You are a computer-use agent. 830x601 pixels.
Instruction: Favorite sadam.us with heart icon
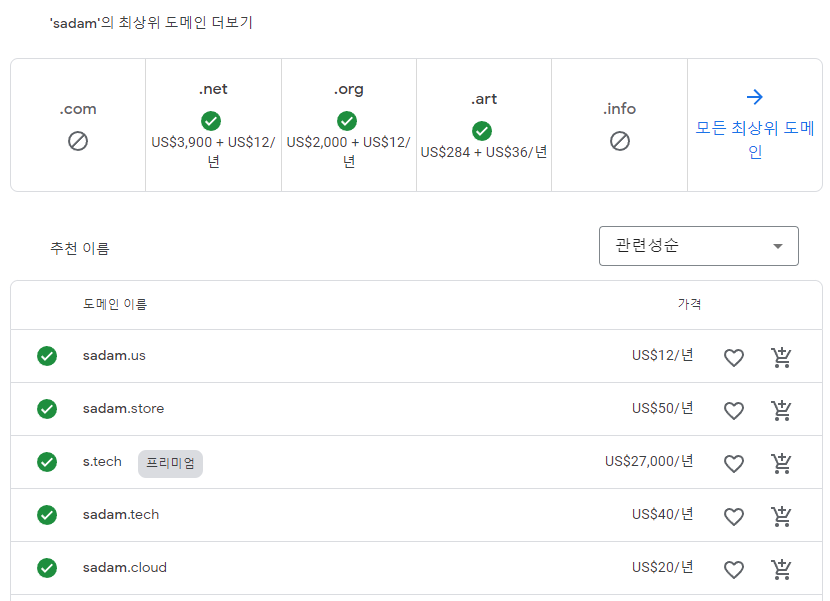pyautogui.click(x=734, y=357)
